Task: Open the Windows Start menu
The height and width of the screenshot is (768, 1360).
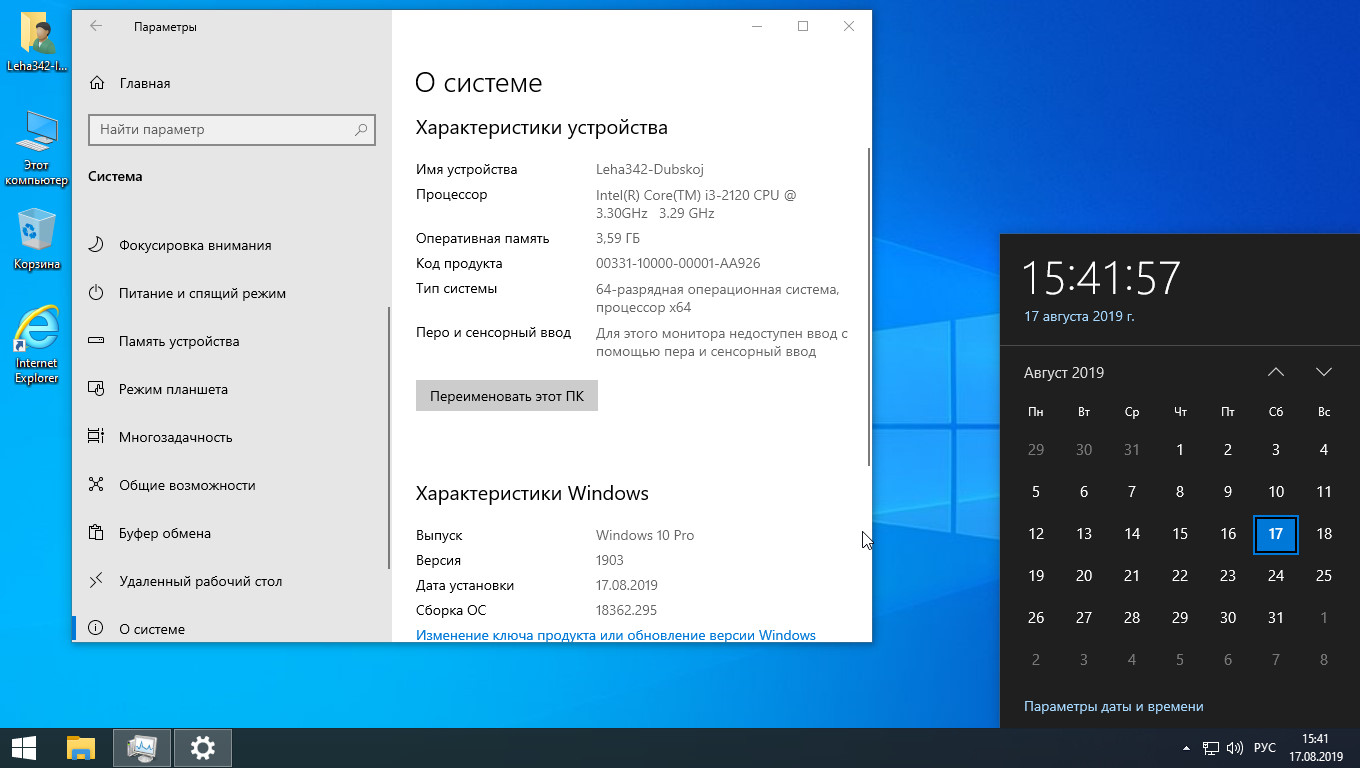Action: point(24,748)
